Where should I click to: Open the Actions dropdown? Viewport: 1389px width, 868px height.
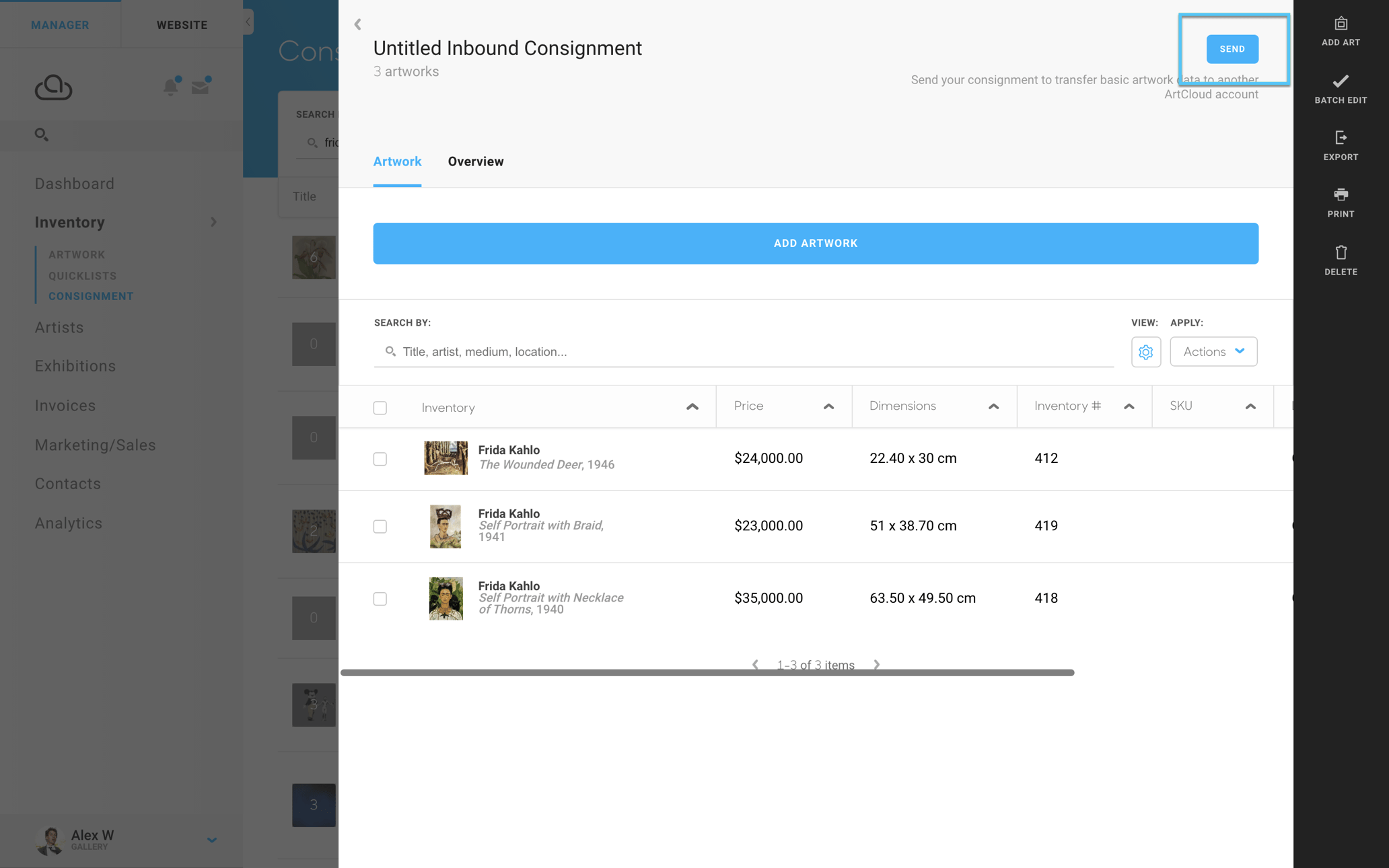click(1213, 351)
